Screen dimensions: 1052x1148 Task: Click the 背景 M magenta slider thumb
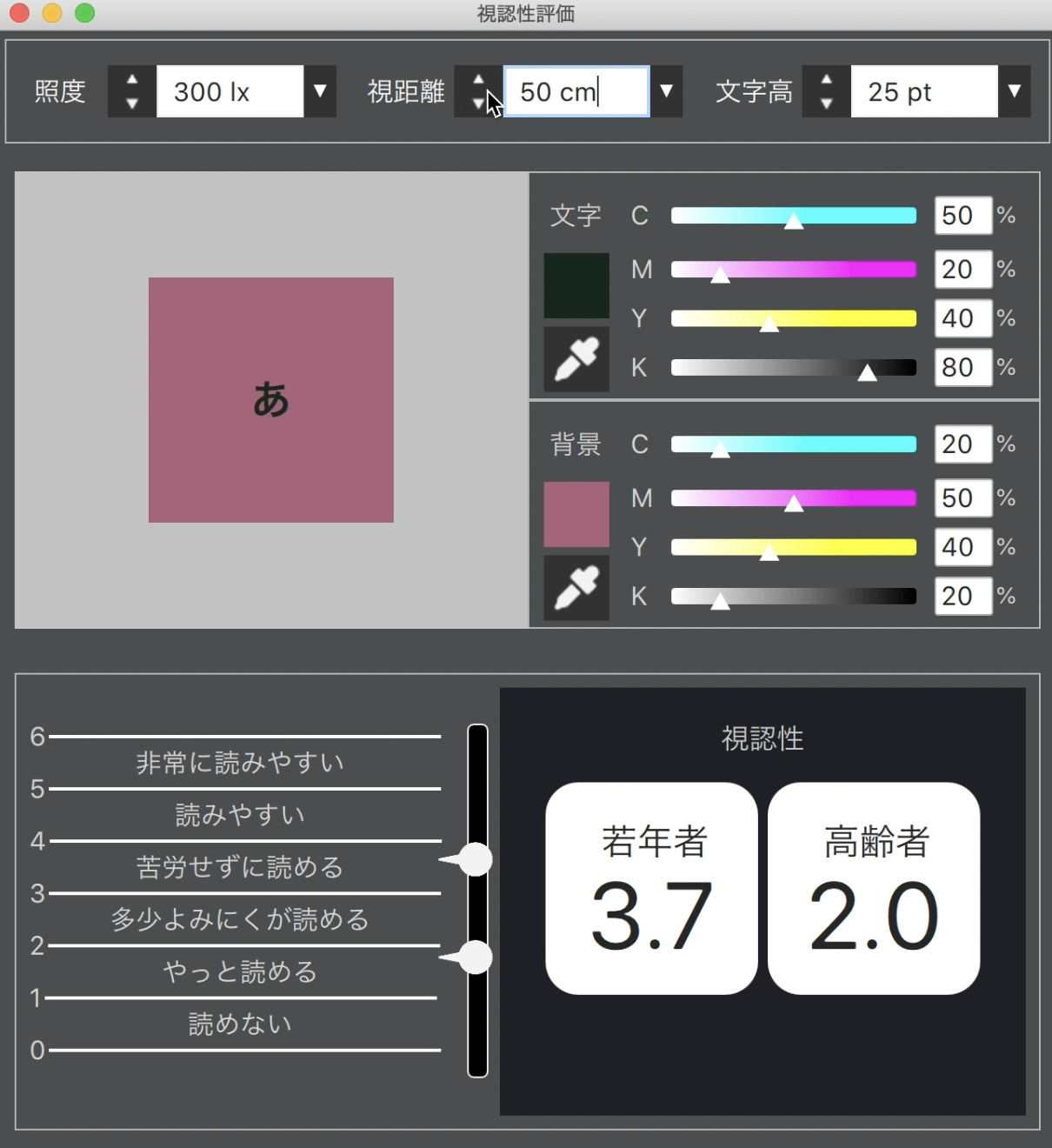coord(794,504)
